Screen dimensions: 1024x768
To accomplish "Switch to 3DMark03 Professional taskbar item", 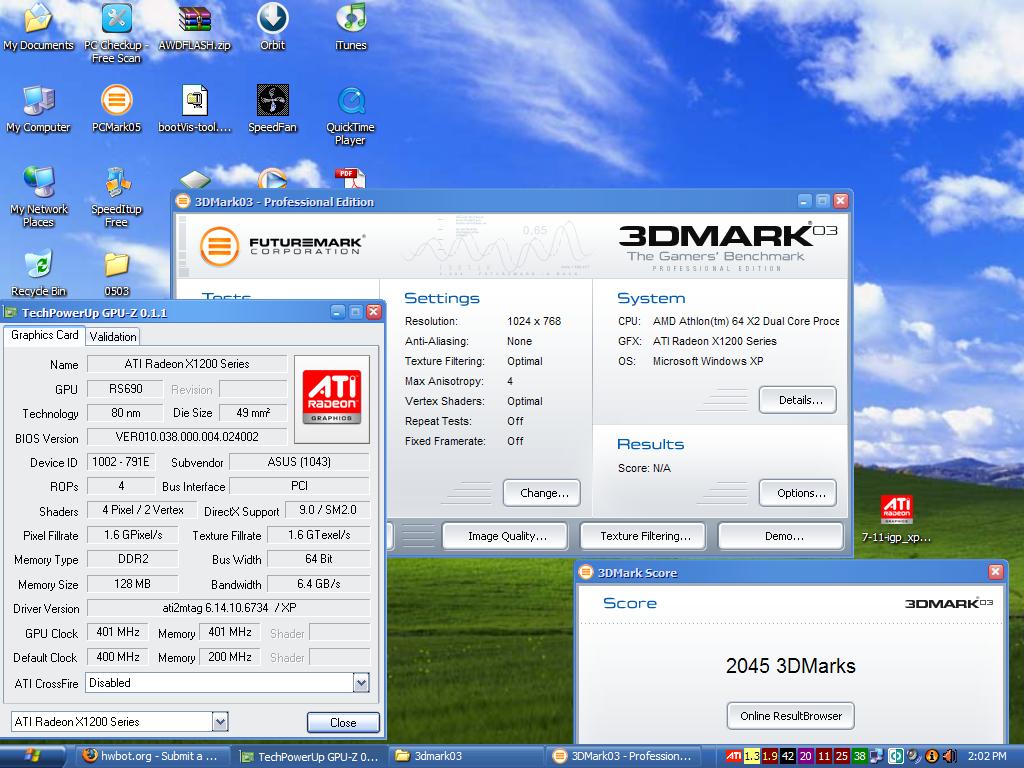I will 622,756.
